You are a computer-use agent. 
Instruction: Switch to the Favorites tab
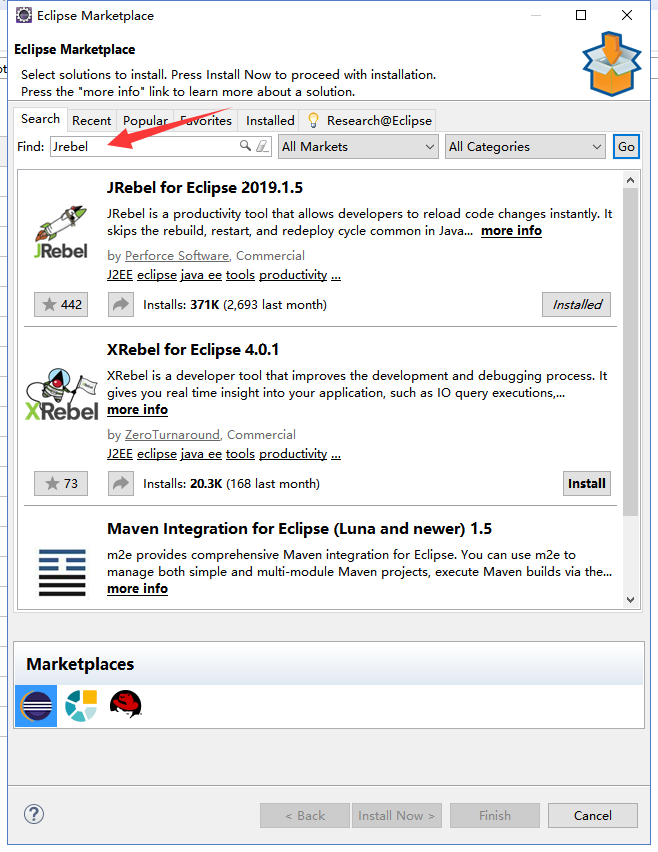click(206, 121)
